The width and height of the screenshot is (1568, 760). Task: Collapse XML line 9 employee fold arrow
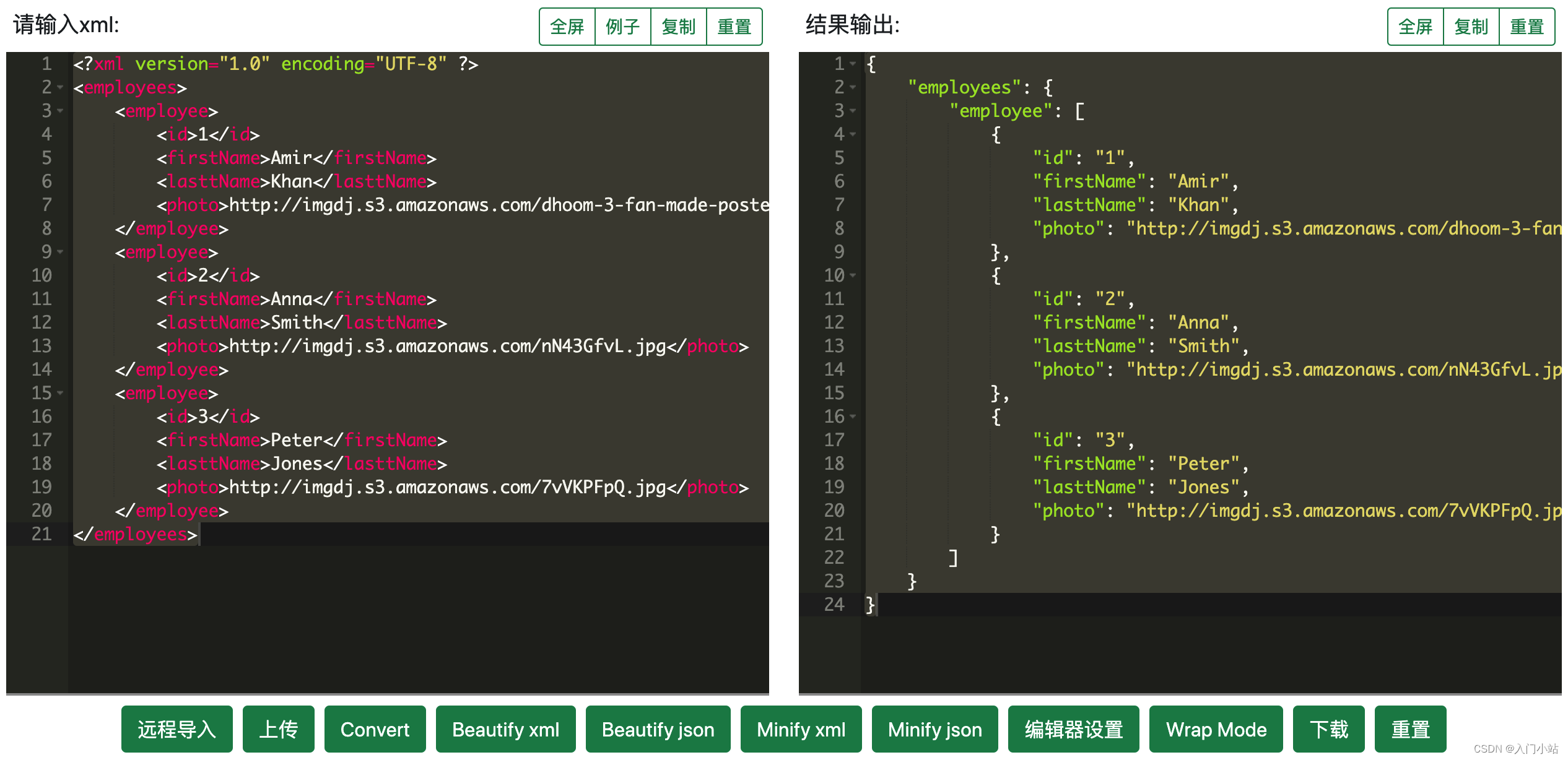[x=61, y=252]
